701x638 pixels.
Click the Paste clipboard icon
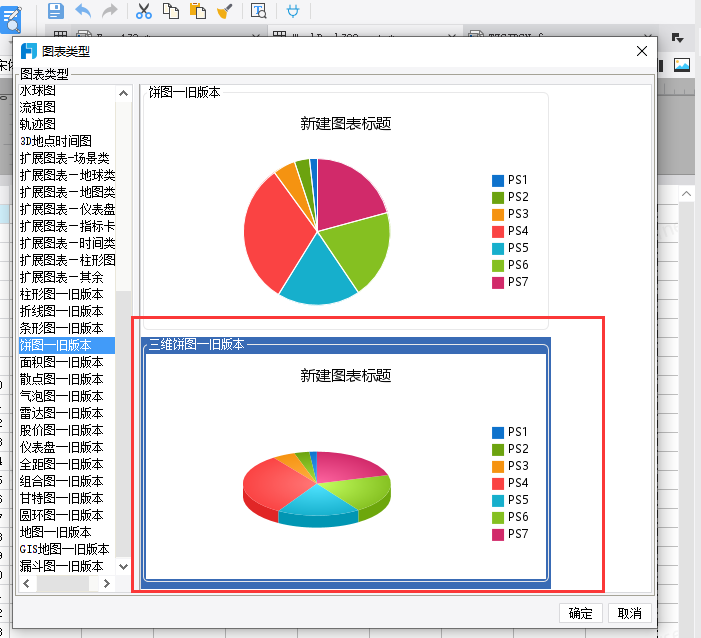coord(198,11)
